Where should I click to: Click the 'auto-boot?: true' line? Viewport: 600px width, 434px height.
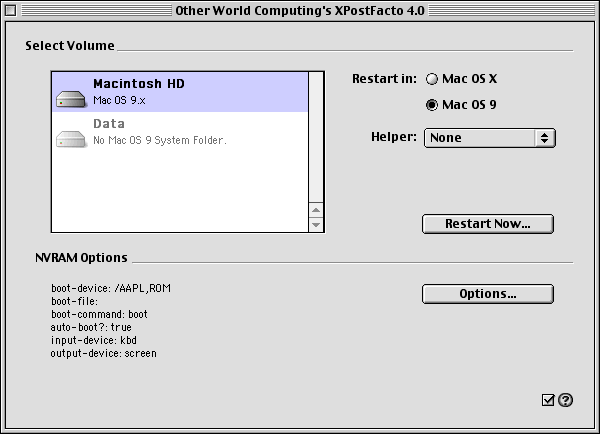coord(91,328)
